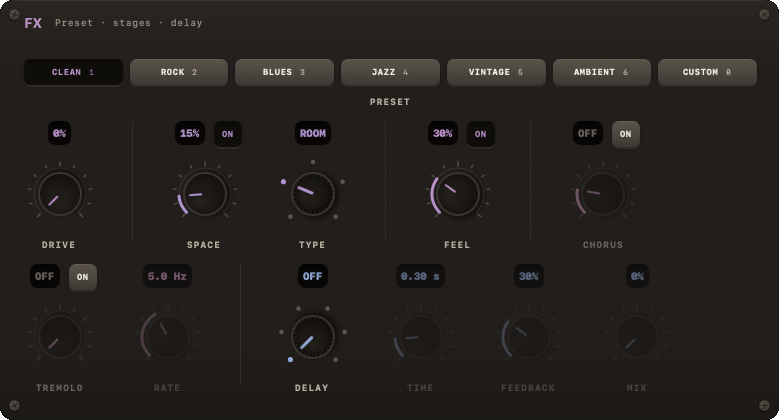Load the CUSTOM 0 preset
The image size is (779, 420).
[x=707, y=72]
